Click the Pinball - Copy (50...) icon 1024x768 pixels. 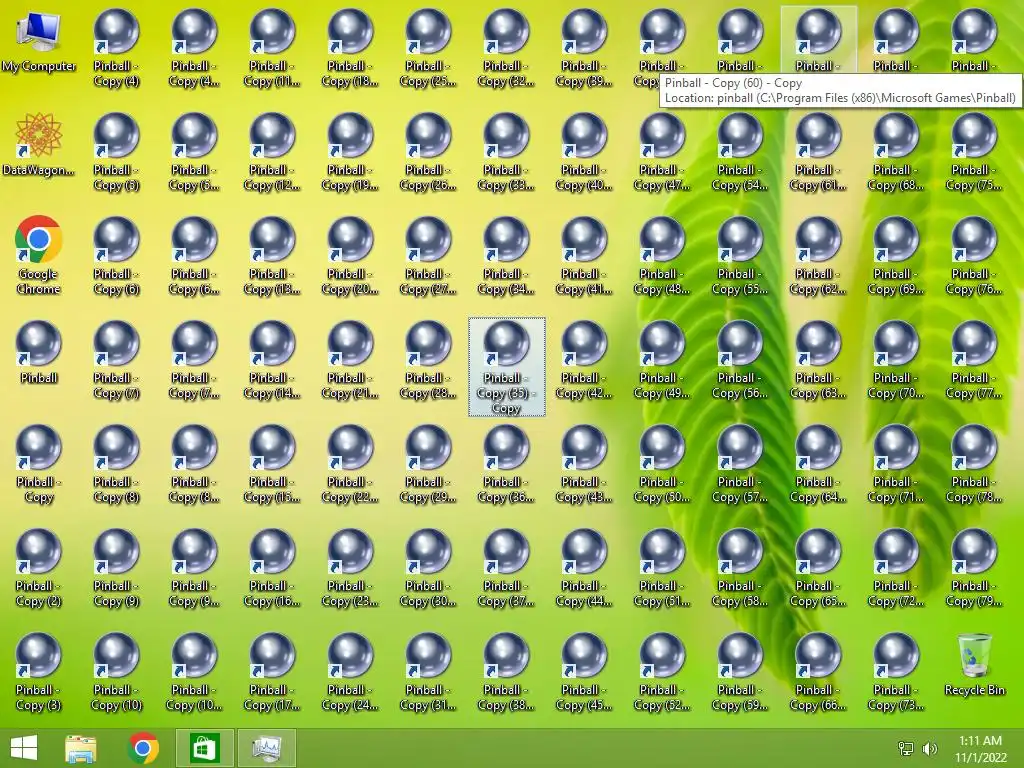(662, 464)
